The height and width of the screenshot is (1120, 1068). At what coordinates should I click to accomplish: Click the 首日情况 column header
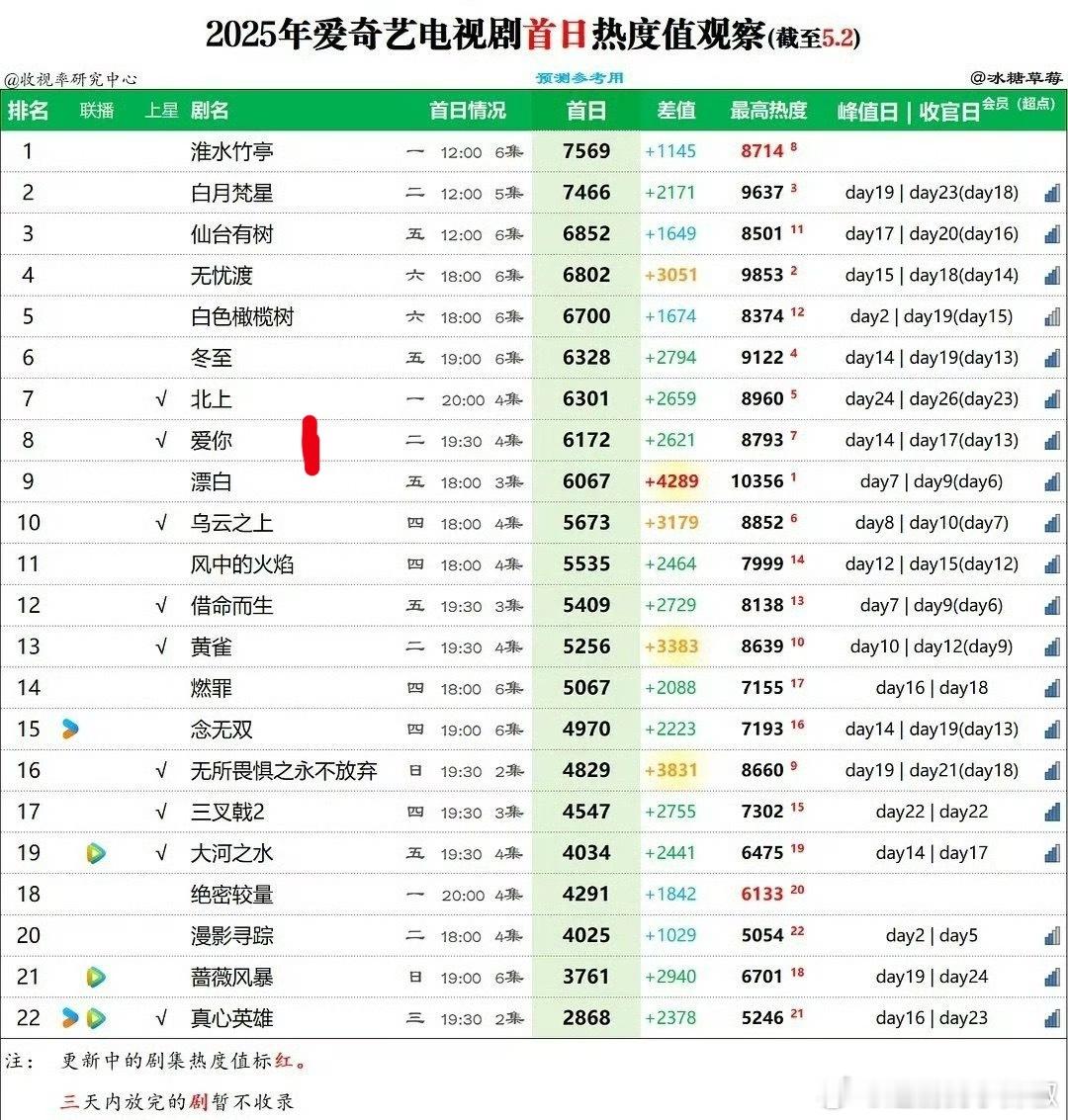tap(467, 111)
